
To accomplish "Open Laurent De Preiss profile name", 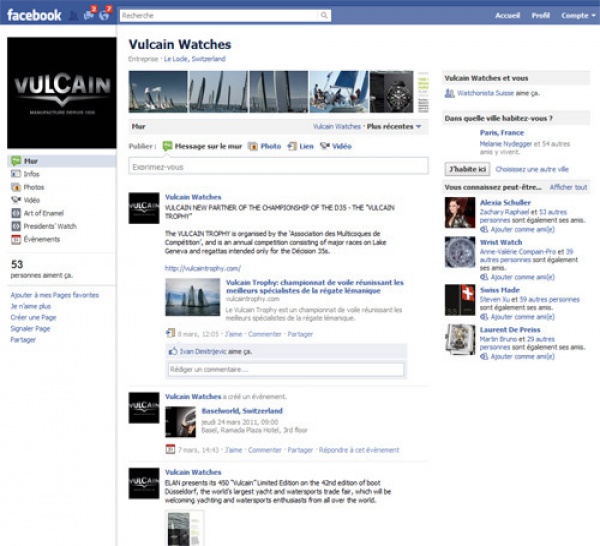I will coord(510,330).
